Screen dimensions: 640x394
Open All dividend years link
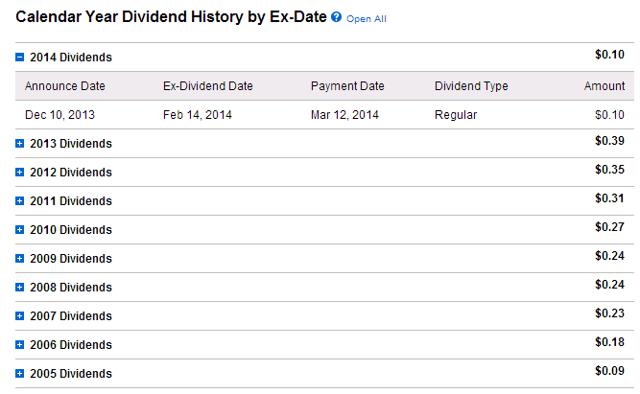[366, 19]
